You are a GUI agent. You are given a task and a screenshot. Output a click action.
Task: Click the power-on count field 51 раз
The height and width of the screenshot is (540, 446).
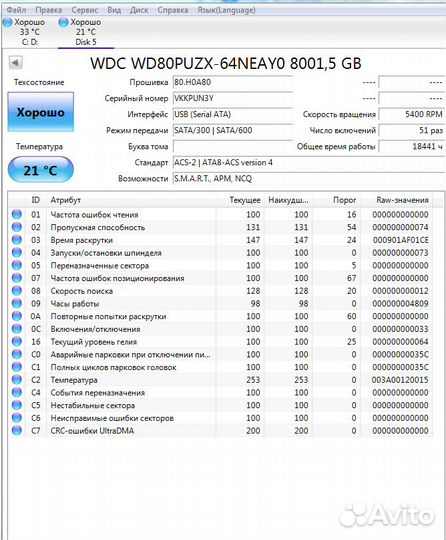(412, 131)
